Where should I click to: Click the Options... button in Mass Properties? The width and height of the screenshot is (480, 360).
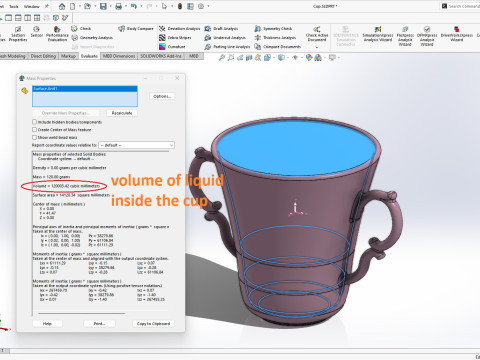pos(162,96)
